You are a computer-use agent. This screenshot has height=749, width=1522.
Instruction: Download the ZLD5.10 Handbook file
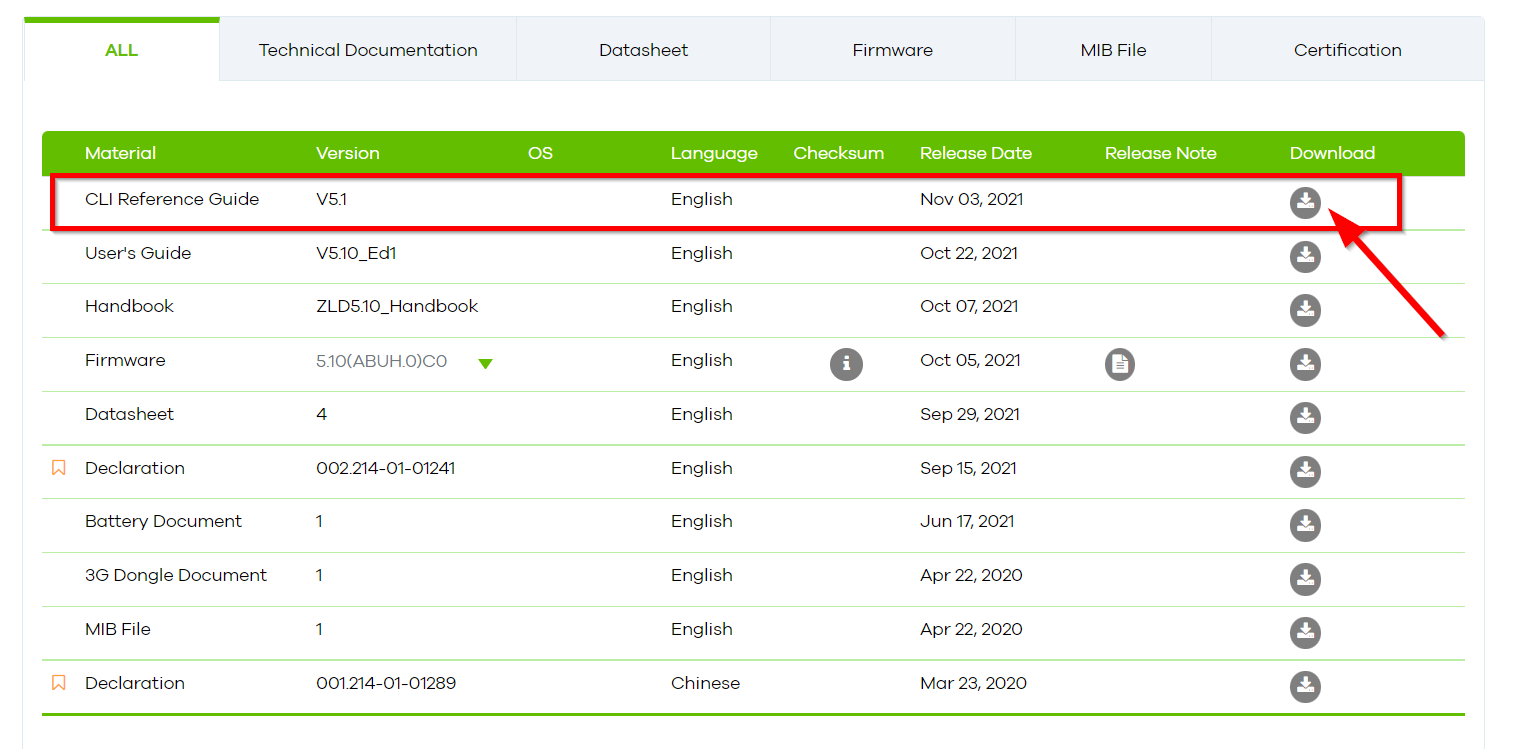[x=1304, y=310]
